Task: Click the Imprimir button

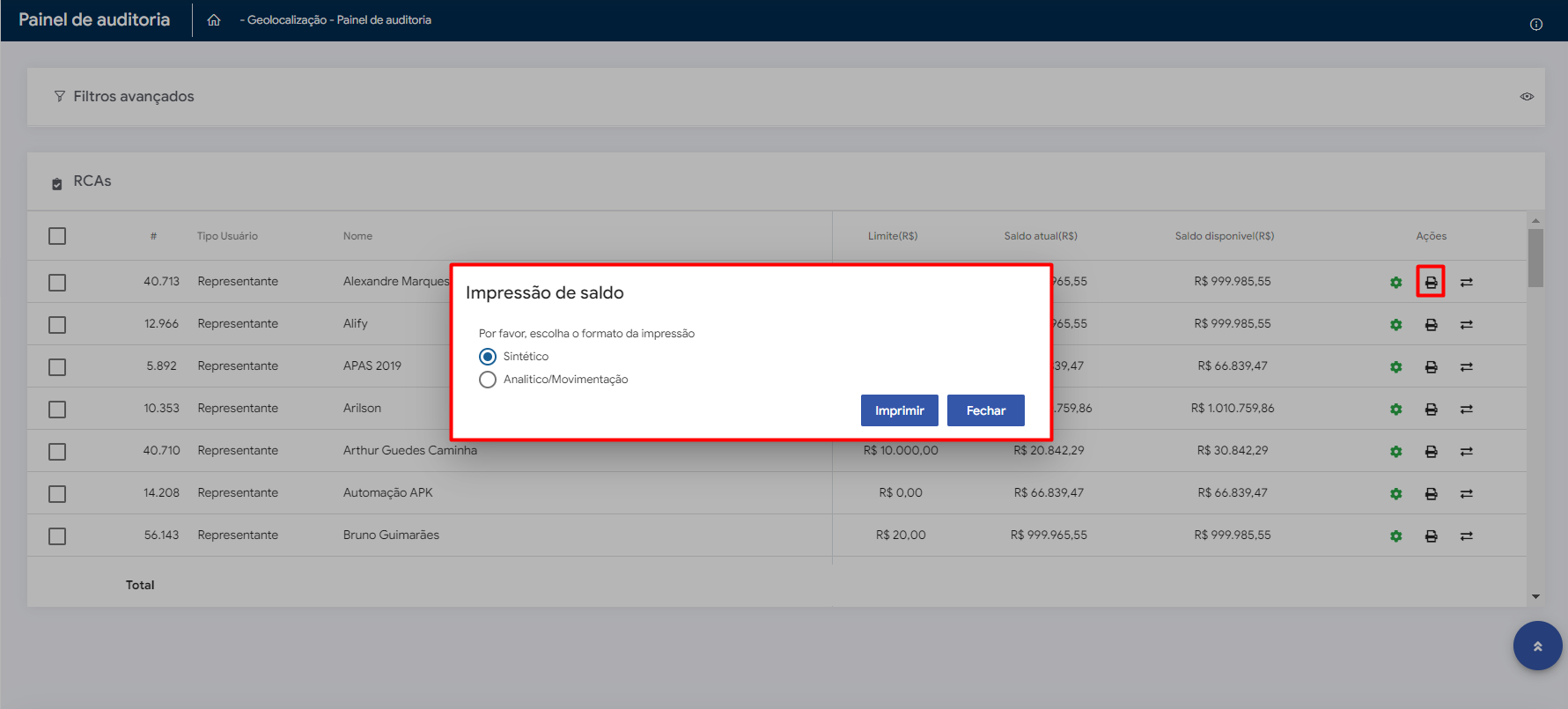Action: pos(899,410)
